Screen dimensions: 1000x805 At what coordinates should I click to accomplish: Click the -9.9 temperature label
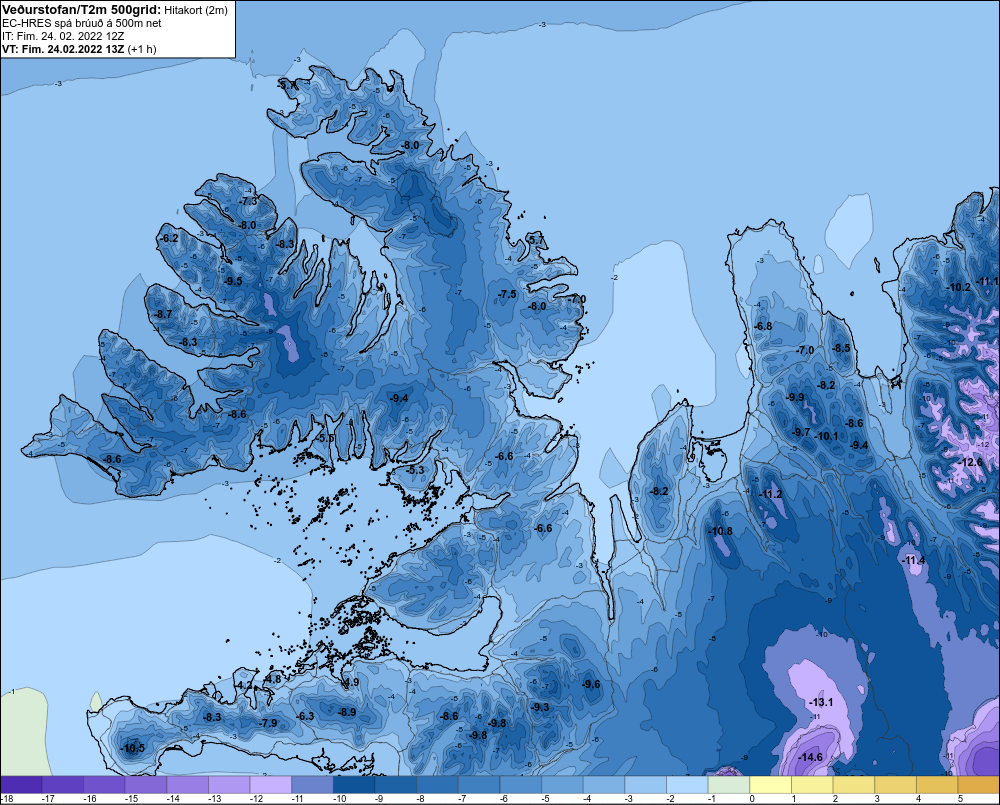tap(795, 397)
